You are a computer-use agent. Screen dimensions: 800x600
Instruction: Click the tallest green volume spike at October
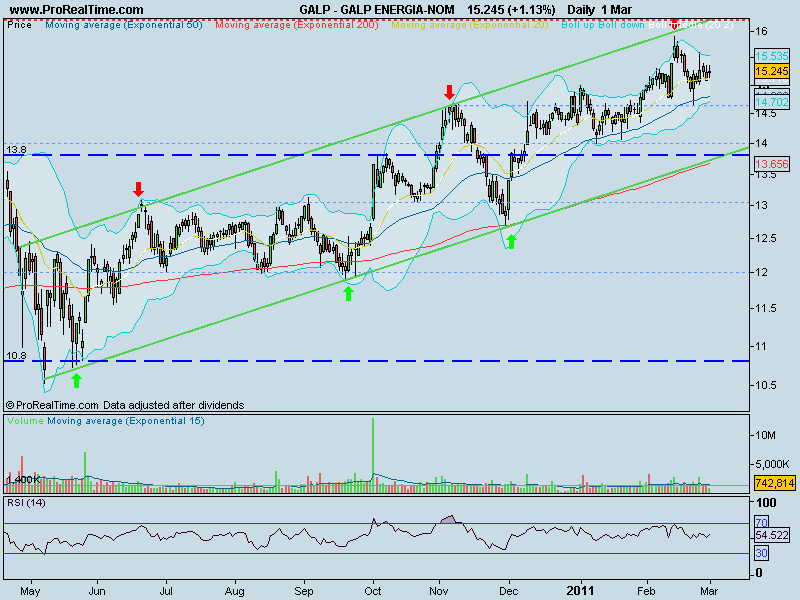(x=373, y=454)
